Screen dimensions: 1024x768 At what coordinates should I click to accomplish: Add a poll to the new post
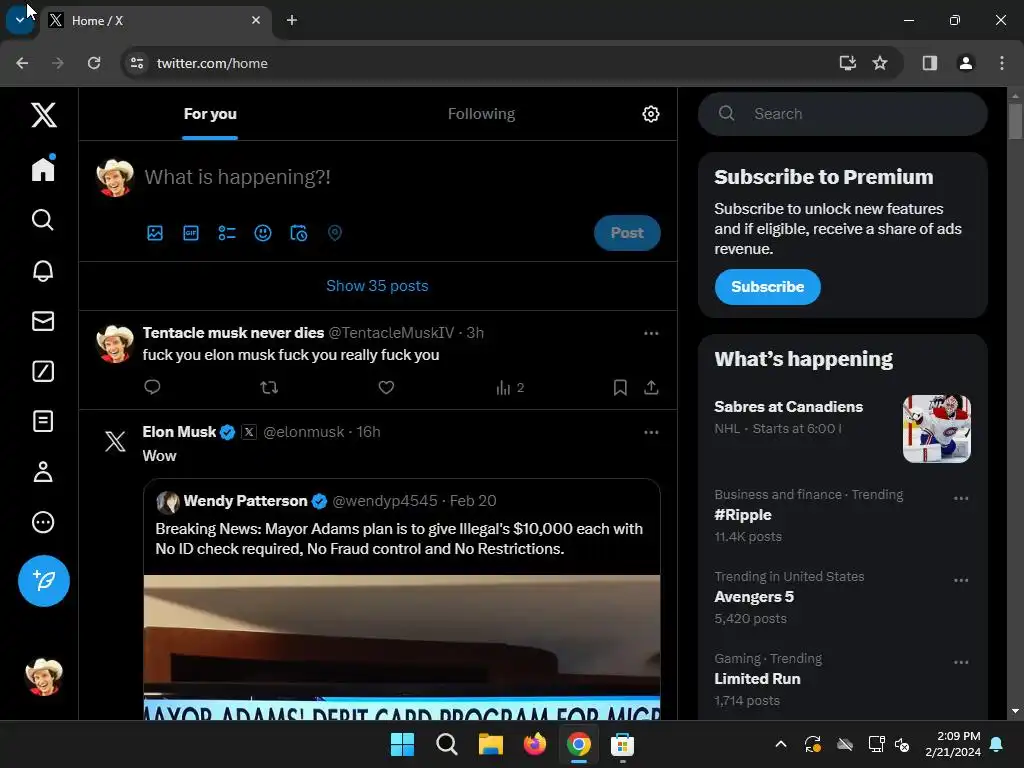point(227,233)
